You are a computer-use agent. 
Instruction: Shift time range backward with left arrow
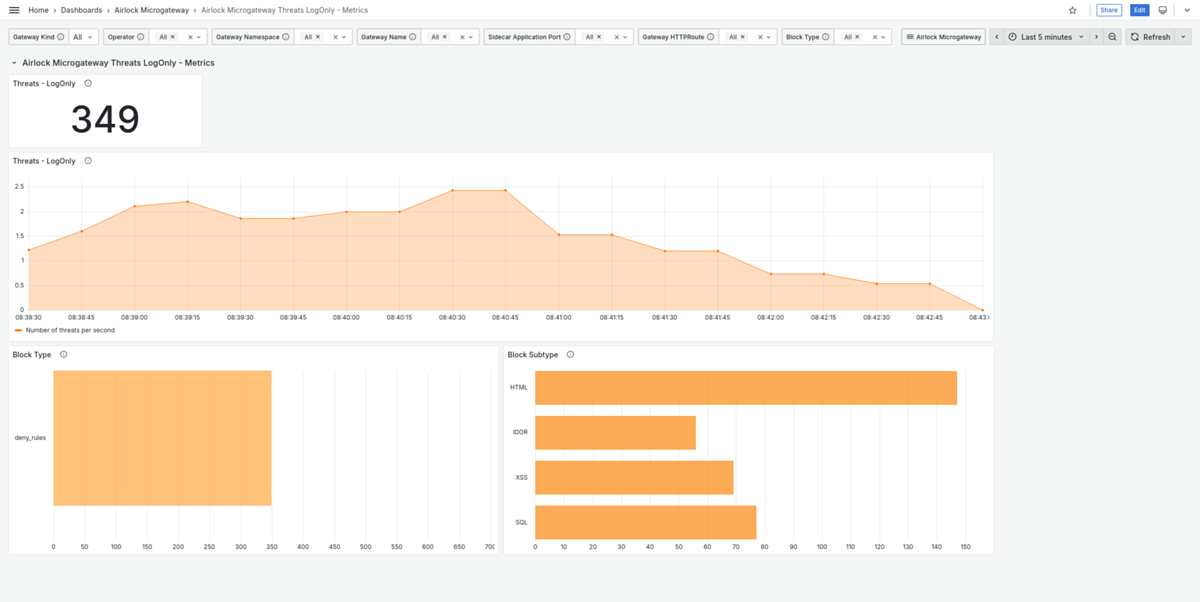pos(996,37)
